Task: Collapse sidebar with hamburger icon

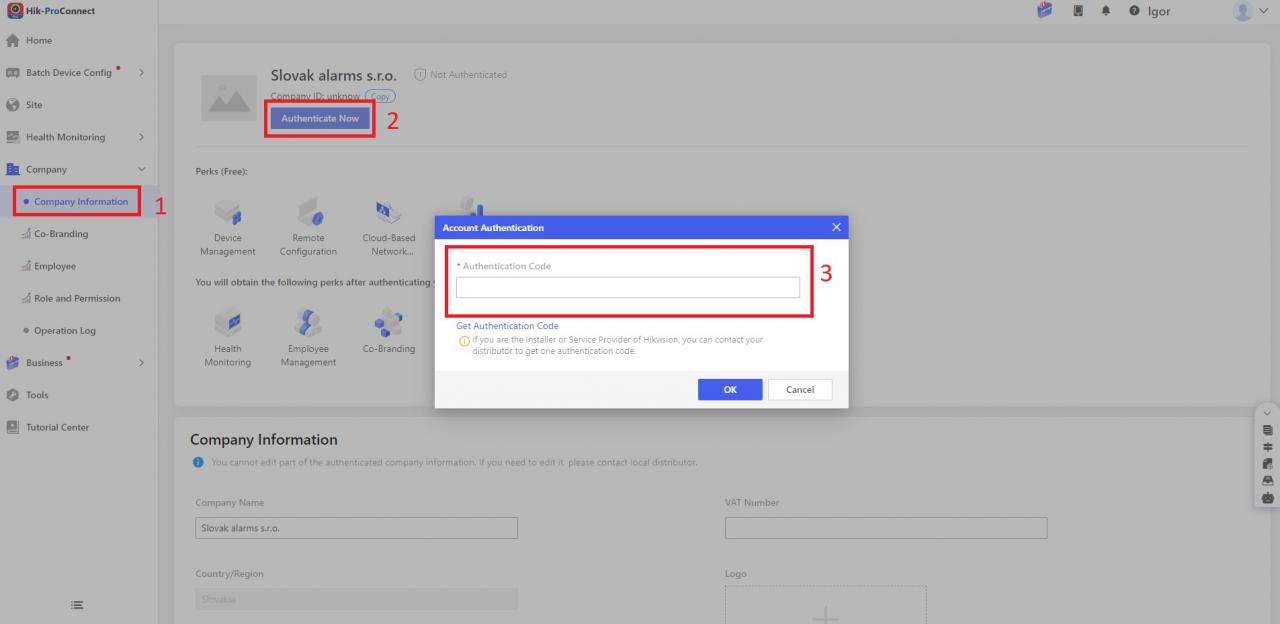Action: tap(77, 604)
